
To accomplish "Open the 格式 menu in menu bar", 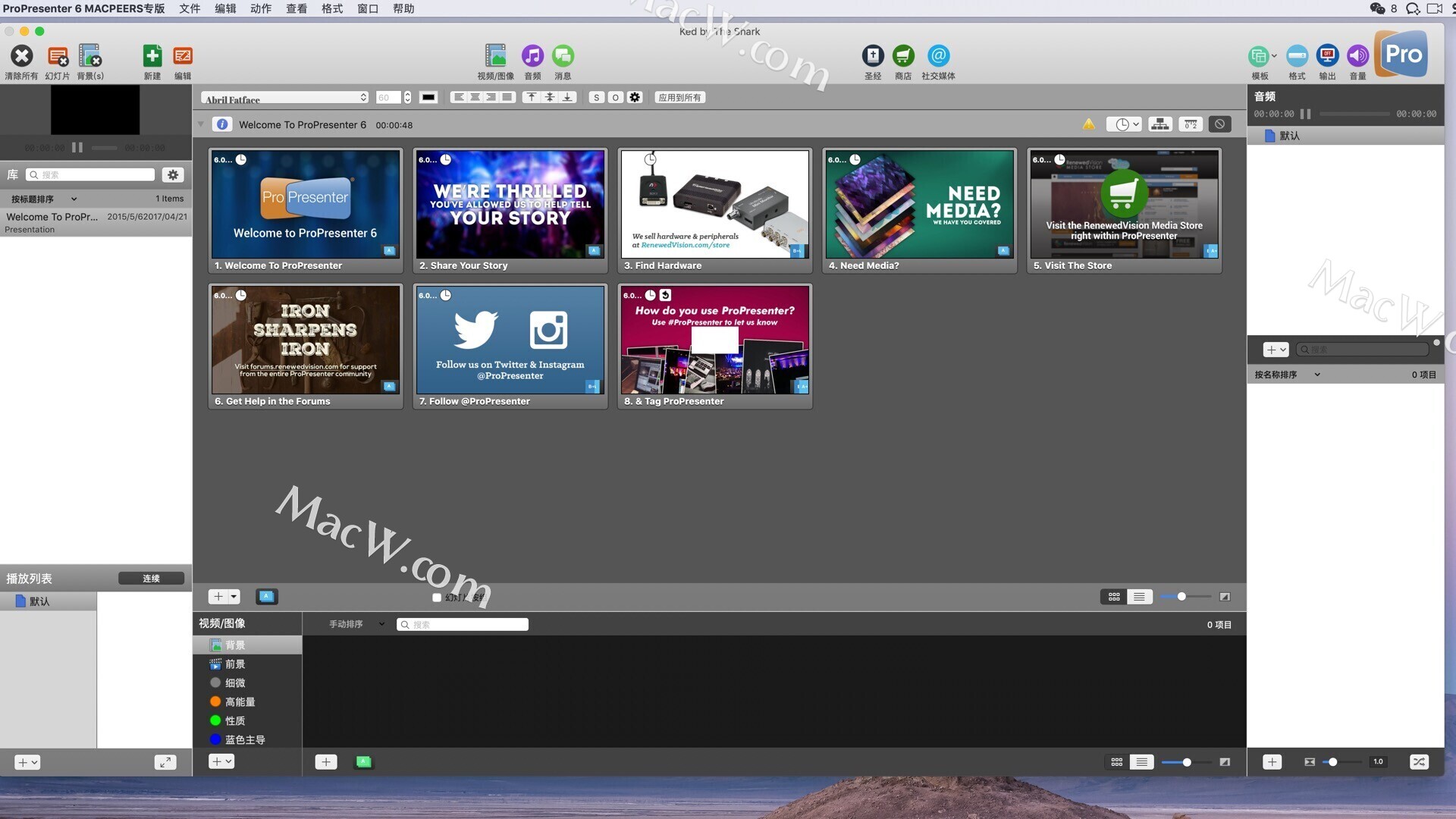I will (332, 8).
